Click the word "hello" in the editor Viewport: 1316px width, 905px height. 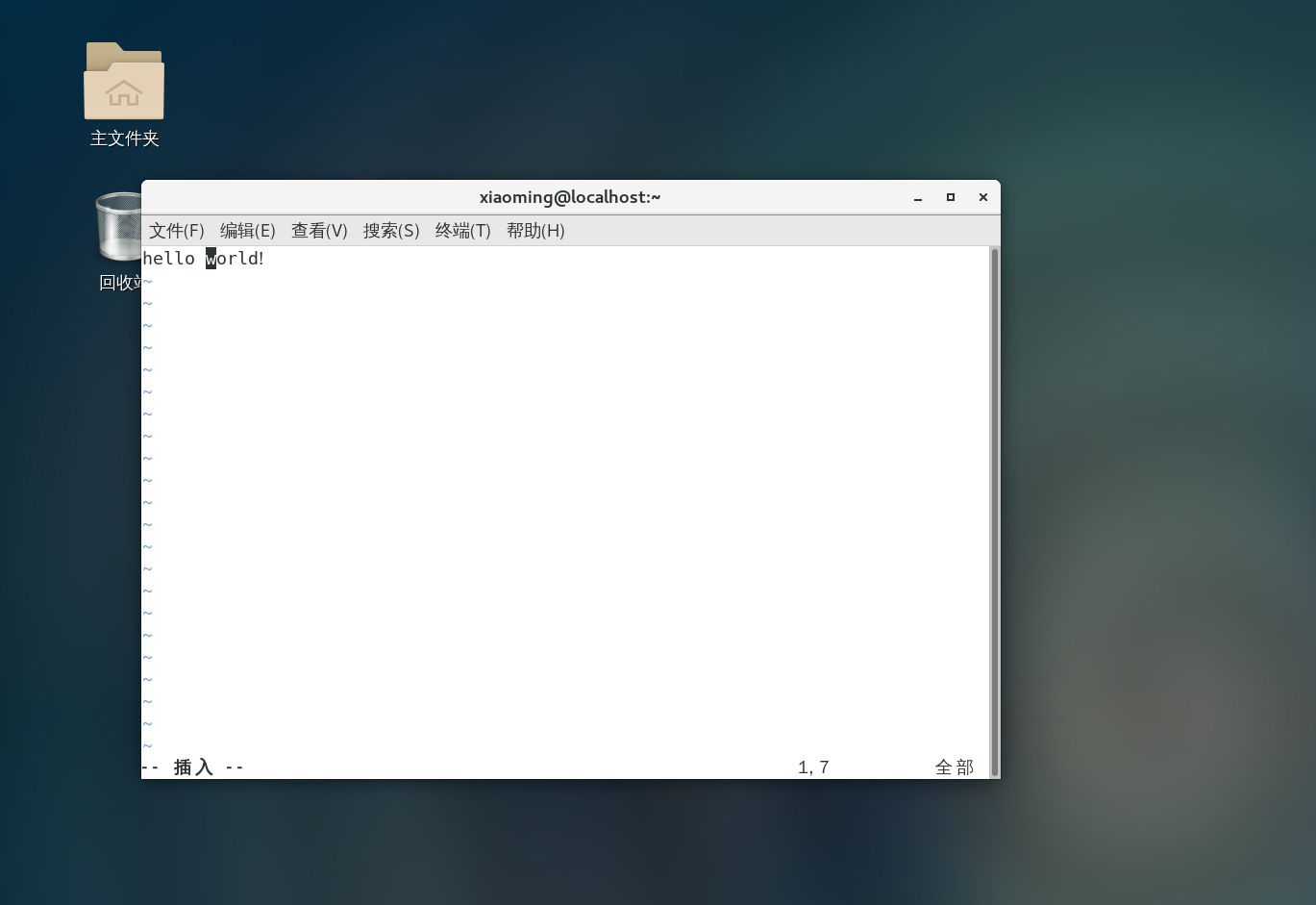[x=168, y=259]
